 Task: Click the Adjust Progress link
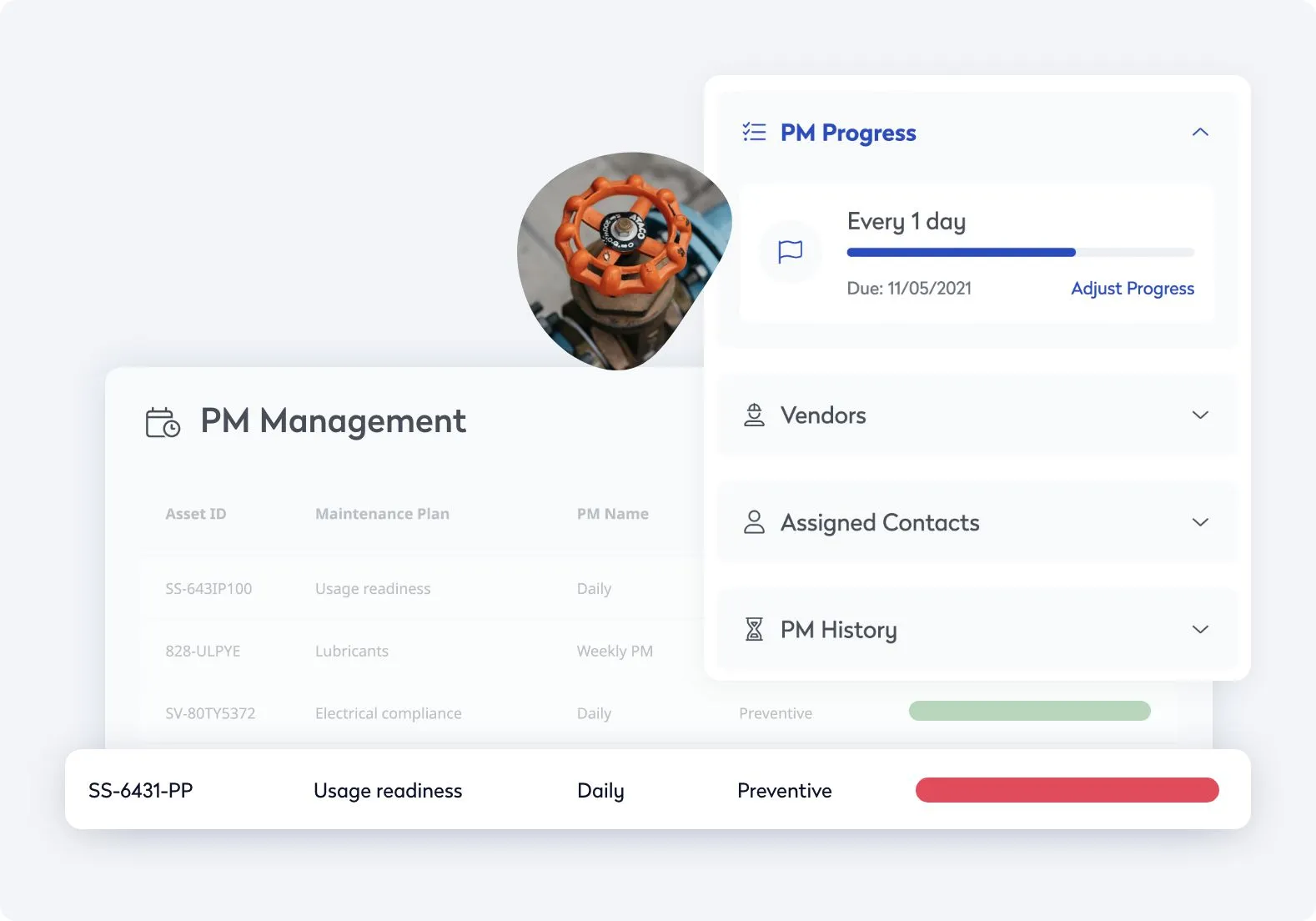click(1133, 289)
